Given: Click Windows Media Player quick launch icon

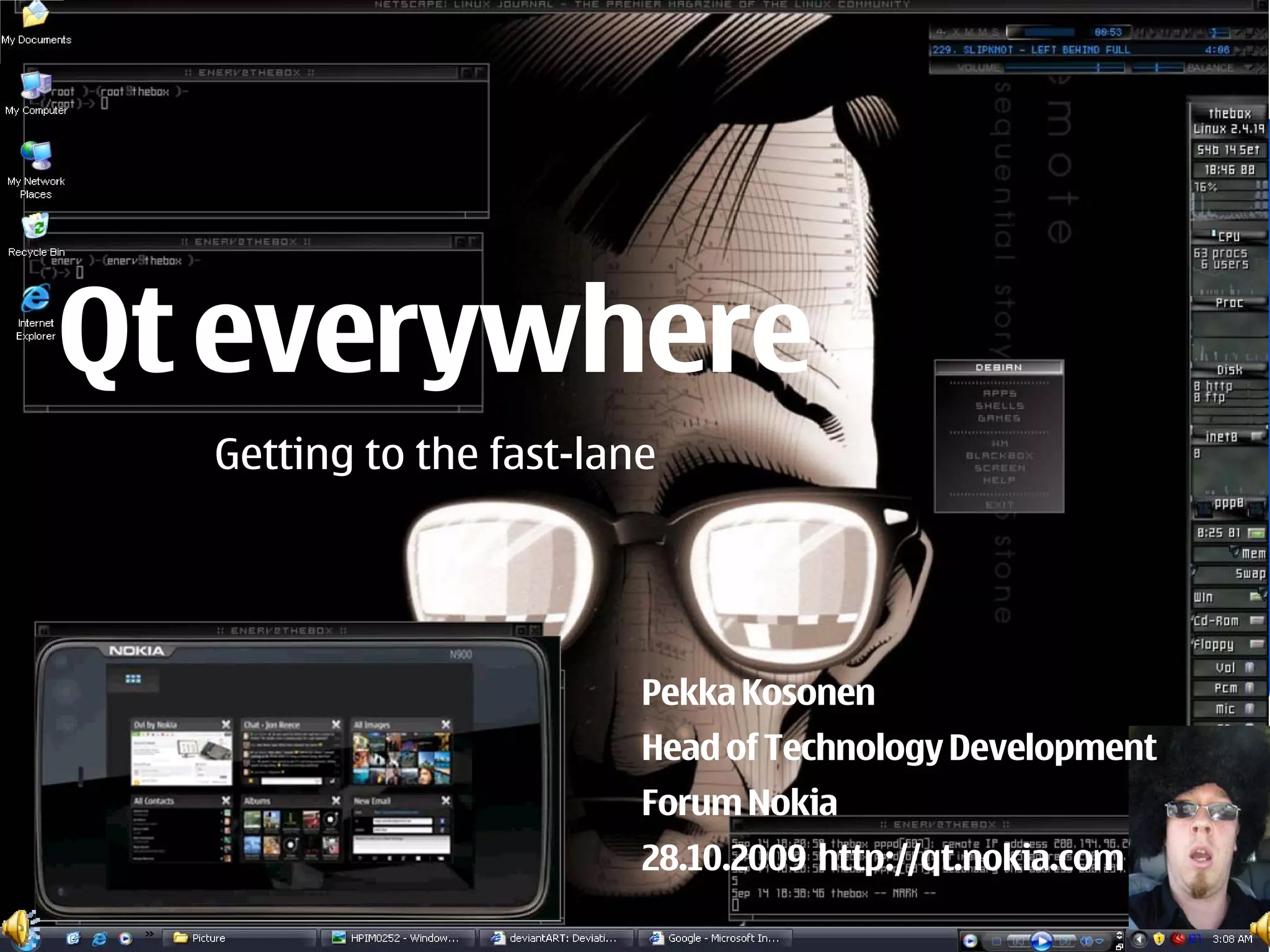Looking at the screenshot, I should (x=126, y=938).
